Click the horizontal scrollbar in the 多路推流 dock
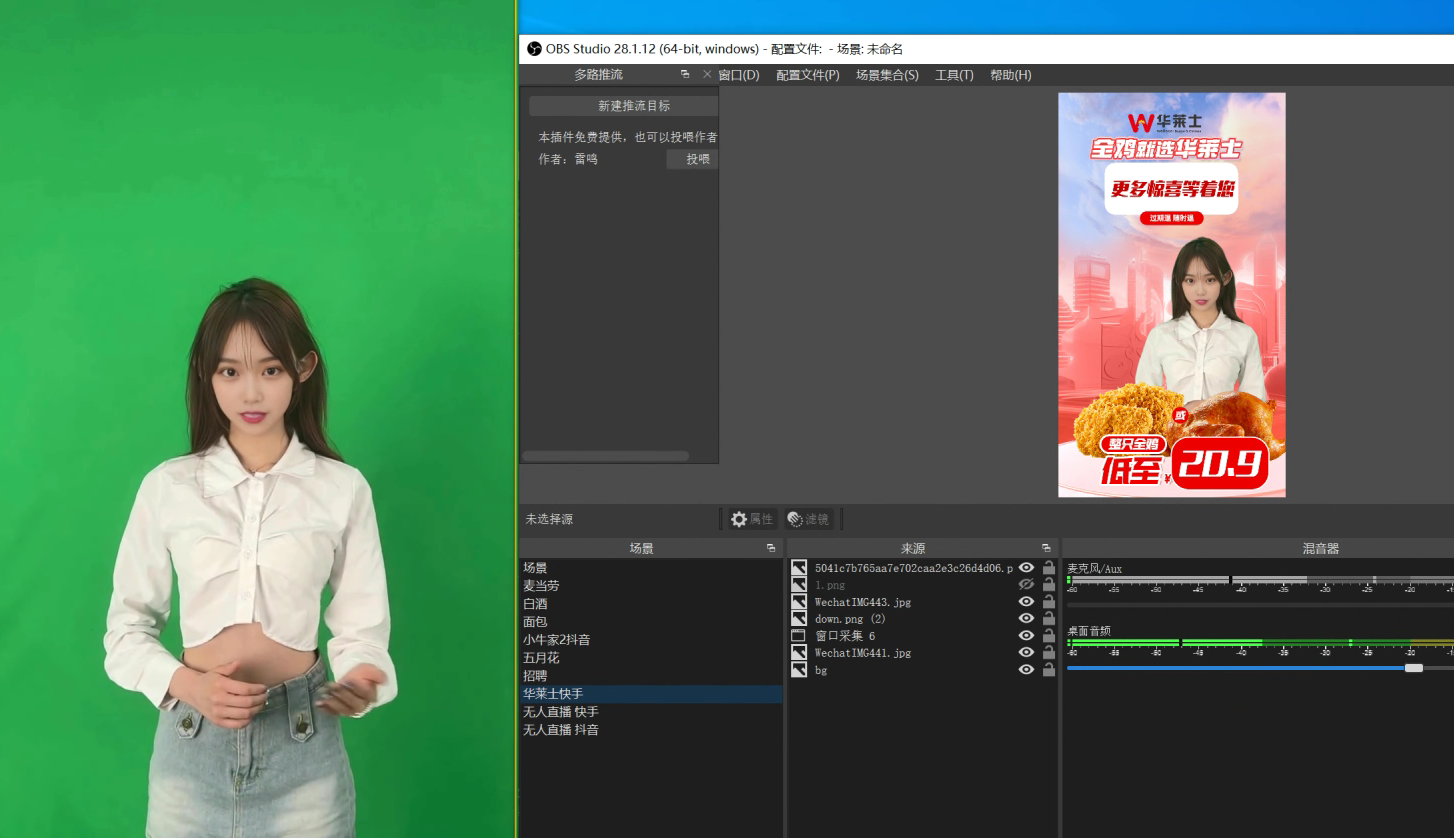Image resolution: width=1454 pixels, height=838 pixels. [605, 456]
